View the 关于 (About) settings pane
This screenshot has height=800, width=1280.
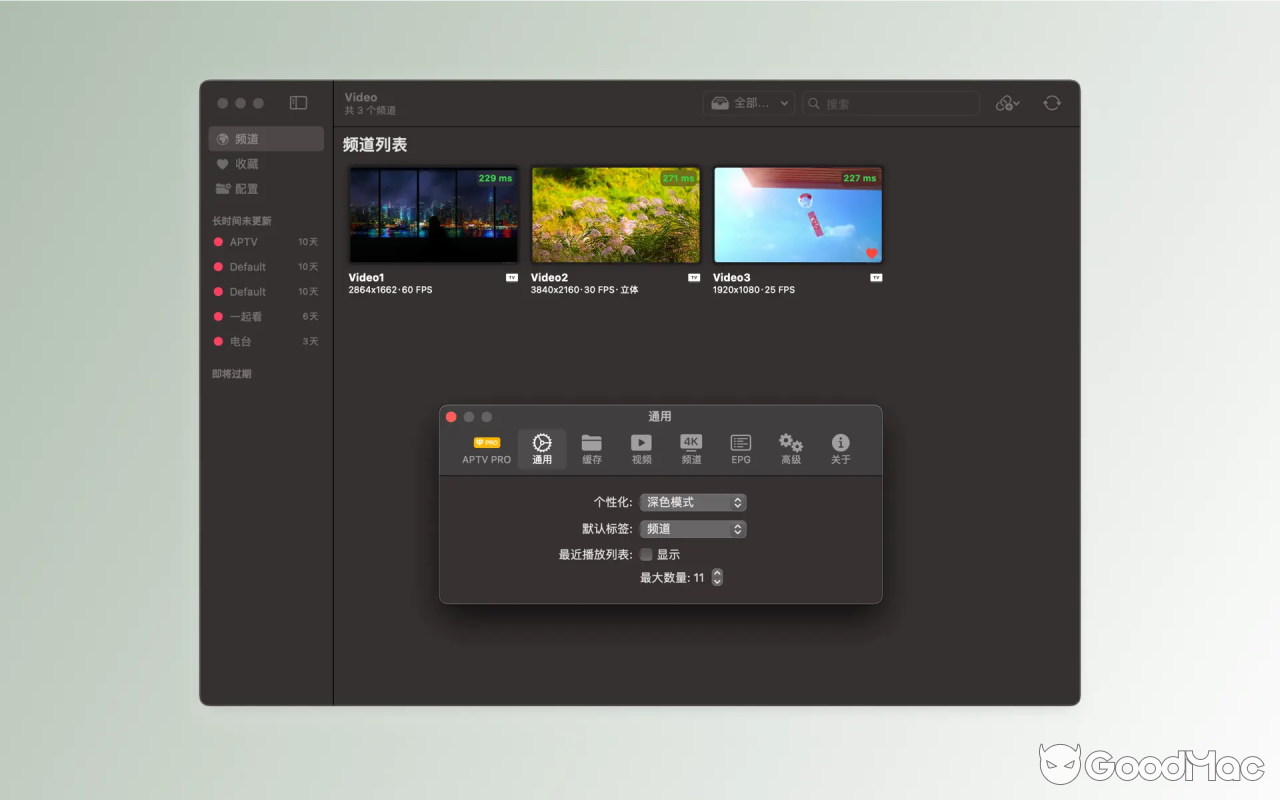840,448
